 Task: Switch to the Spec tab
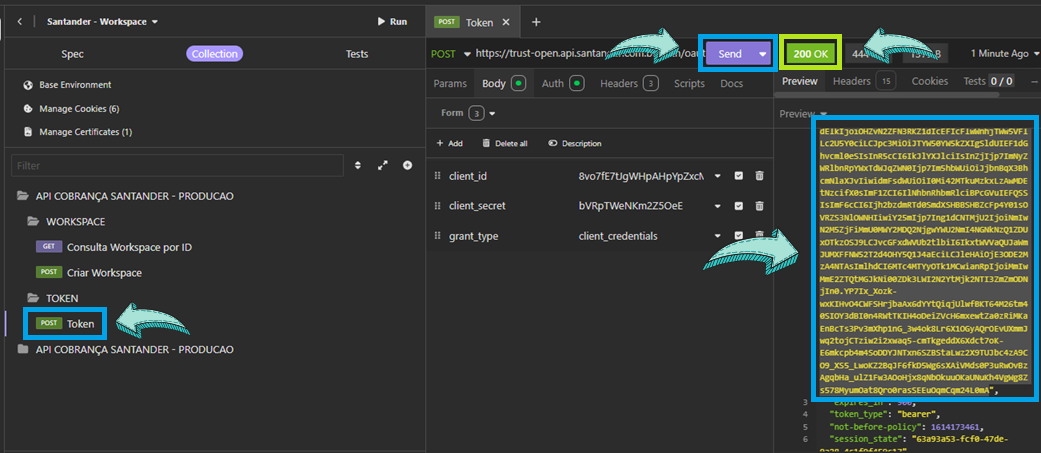[x=72, y=54]
